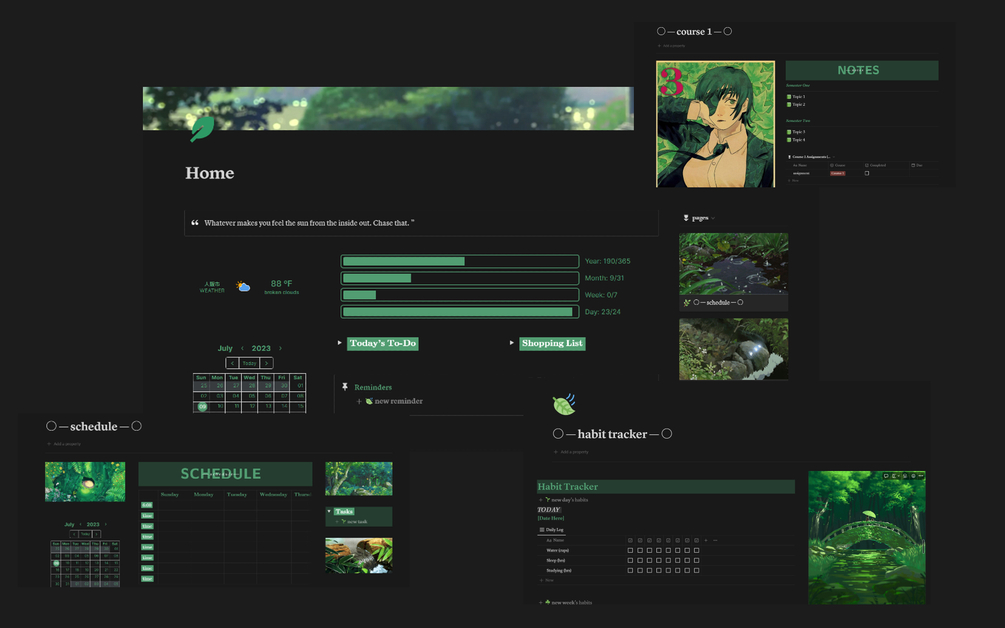Check the assignment's Completed checkbox

coord(867,173)
